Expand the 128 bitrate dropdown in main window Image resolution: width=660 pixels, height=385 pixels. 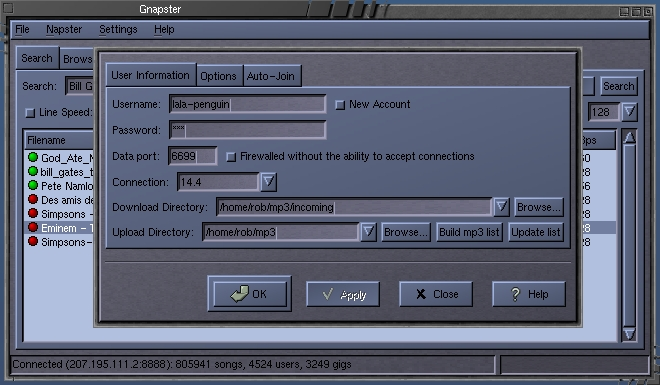click(x=629, y=112)
